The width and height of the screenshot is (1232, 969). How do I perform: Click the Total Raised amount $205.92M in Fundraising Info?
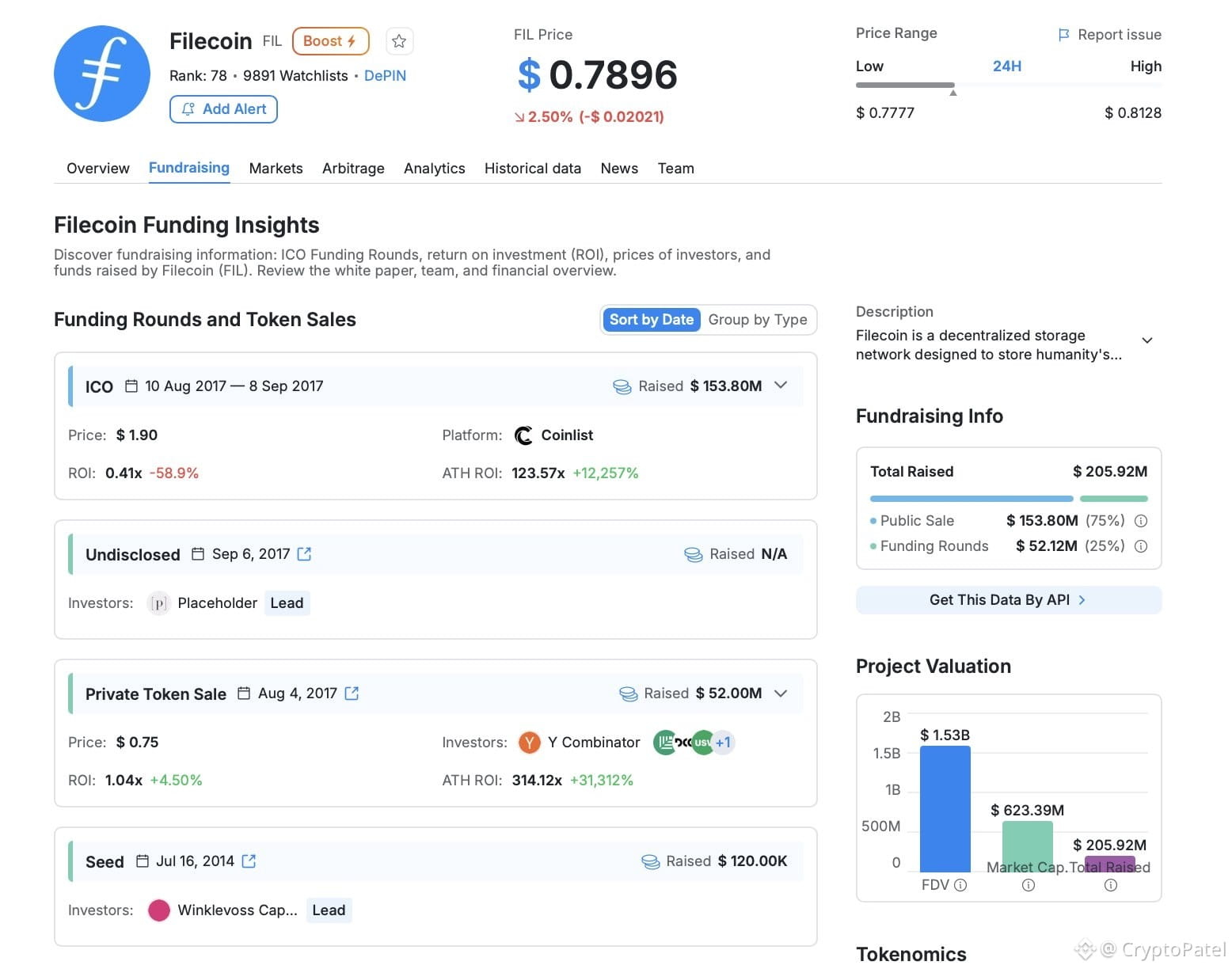(1110, 472)
